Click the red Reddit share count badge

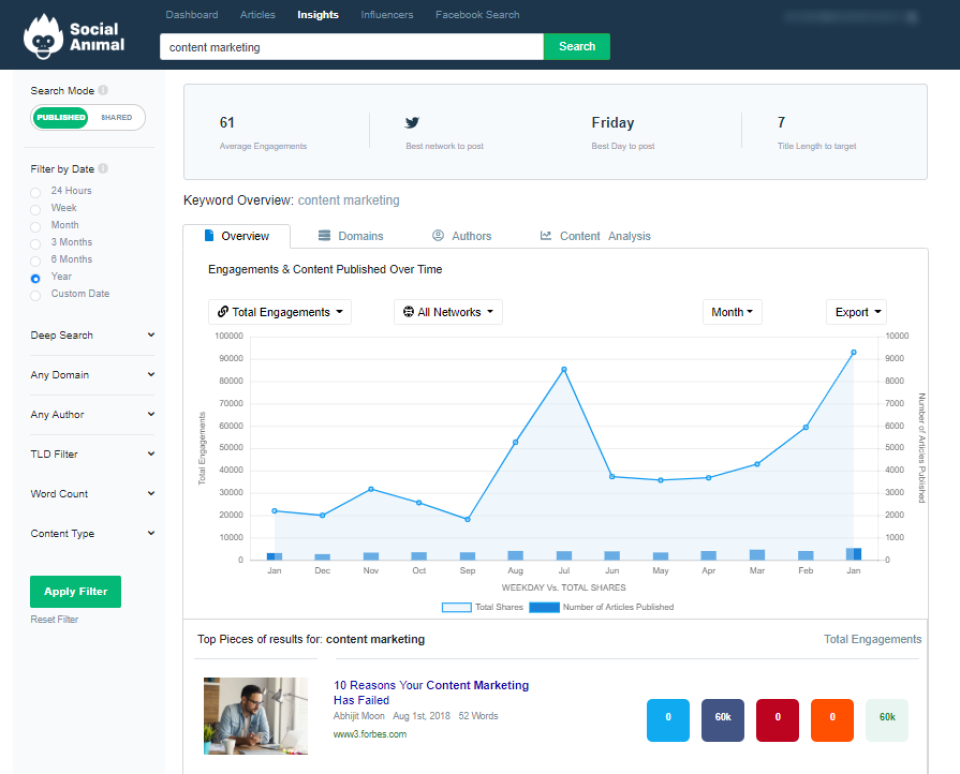click(777, 719)
